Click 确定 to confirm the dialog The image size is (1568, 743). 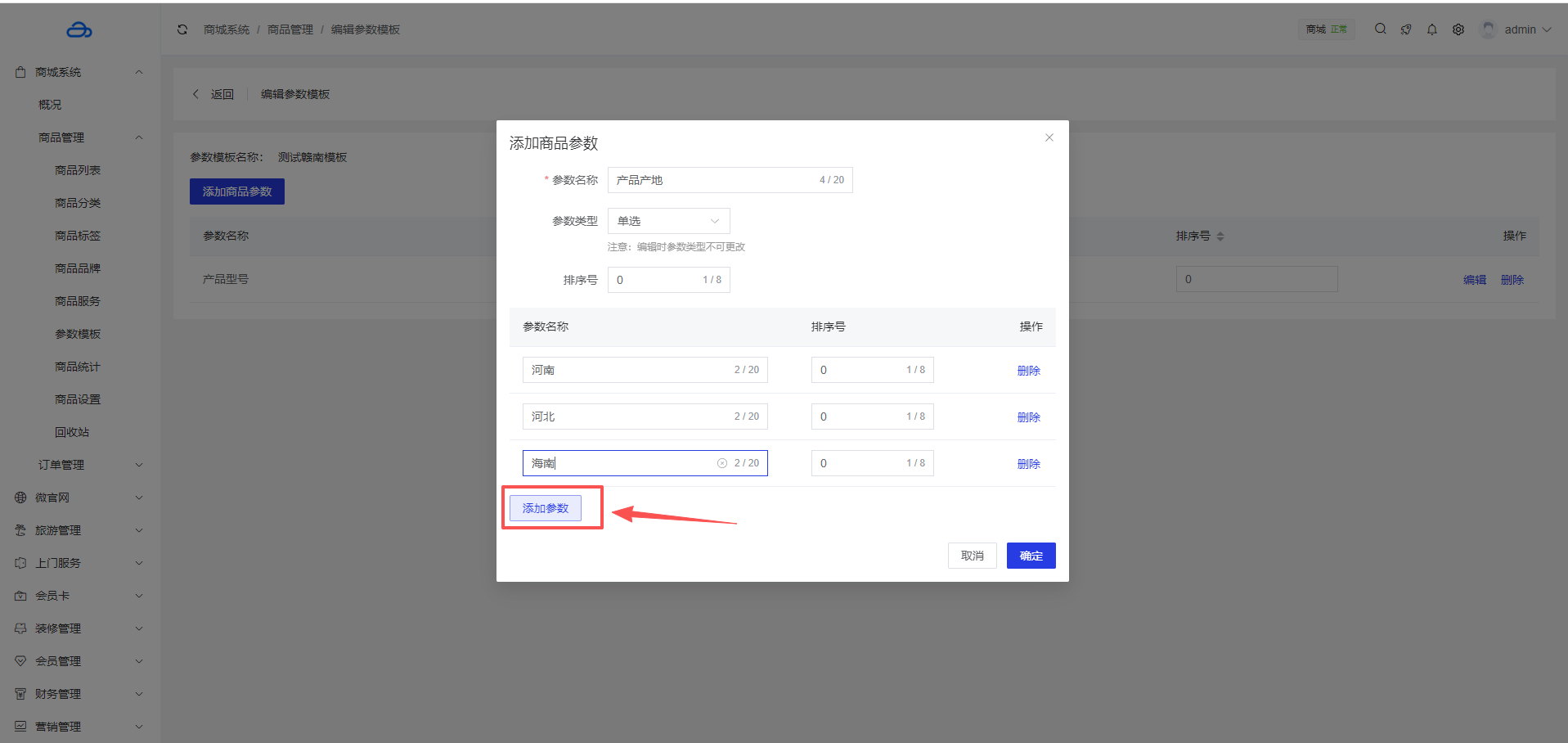tap(1031, 556)
